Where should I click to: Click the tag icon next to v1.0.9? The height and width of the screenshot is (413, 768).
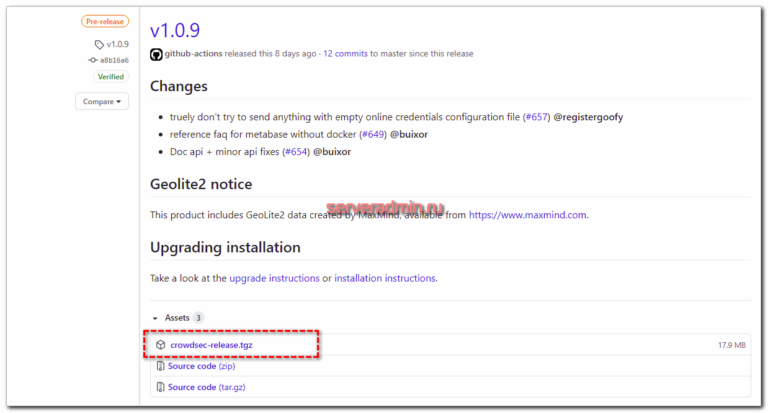tap(99, 44)
